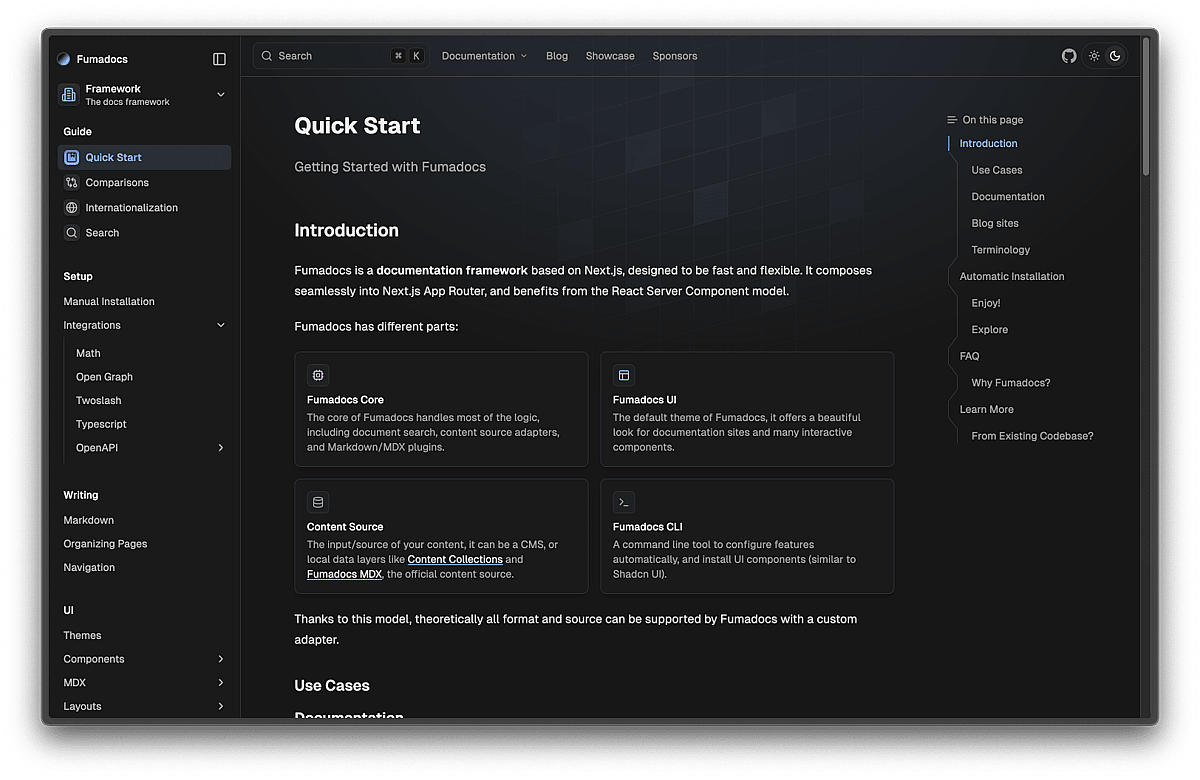Screen dimensions: 1200x780
Task: Click the Fumadocs CLI terminal icon
Action: pyautogui.click(x=624, y=502)
